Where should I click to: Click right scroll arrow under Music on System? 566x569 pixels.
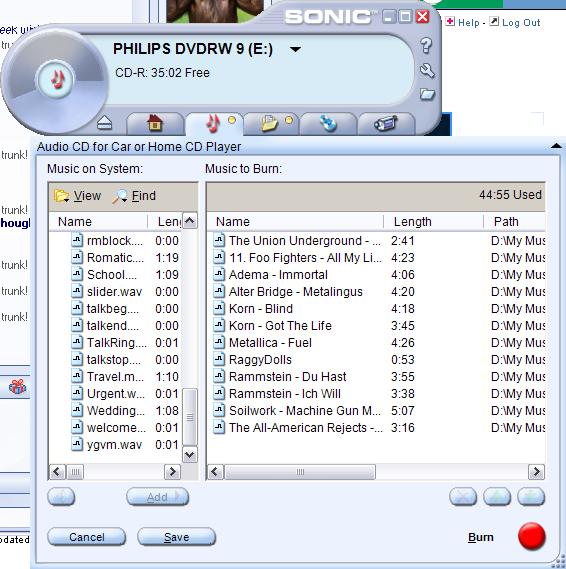173,472
